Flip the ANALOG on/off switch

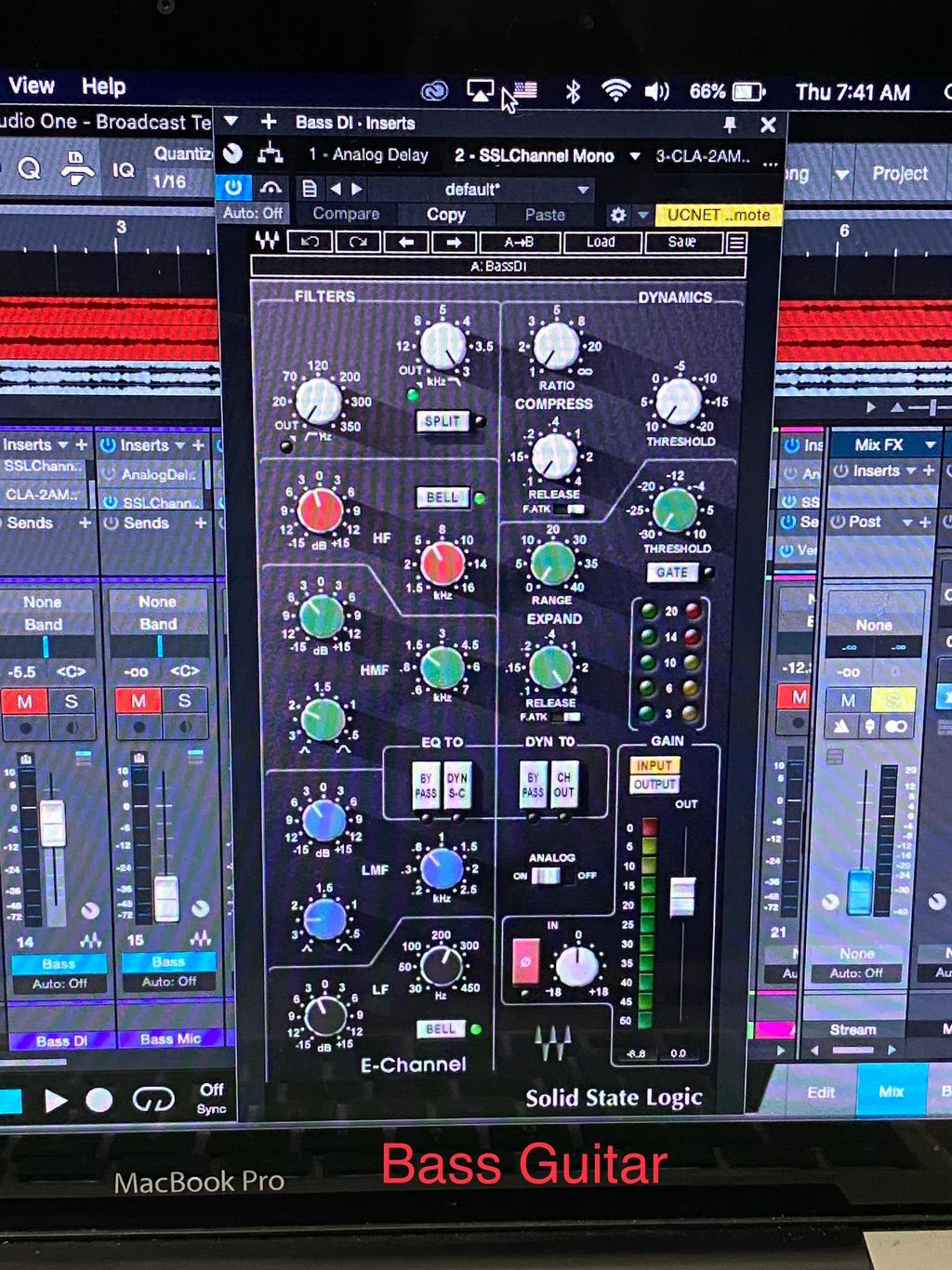[x=546, y=875]
